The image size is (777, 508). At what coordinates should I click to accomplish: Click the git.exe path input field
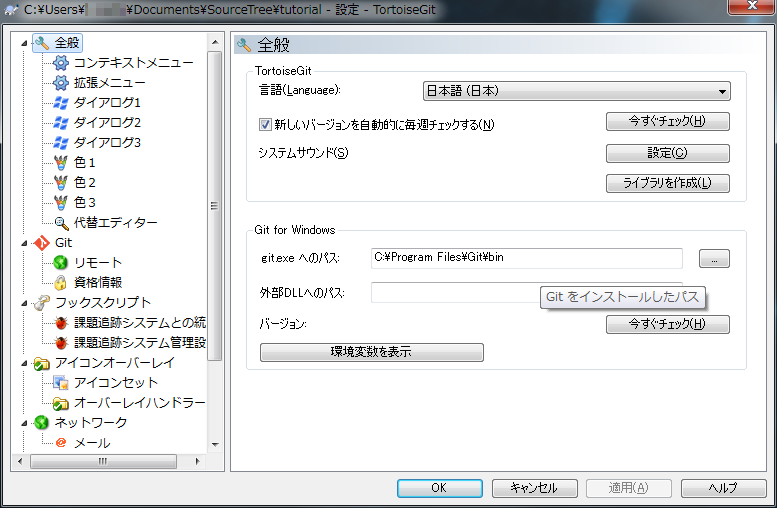(x=526, y=258)
